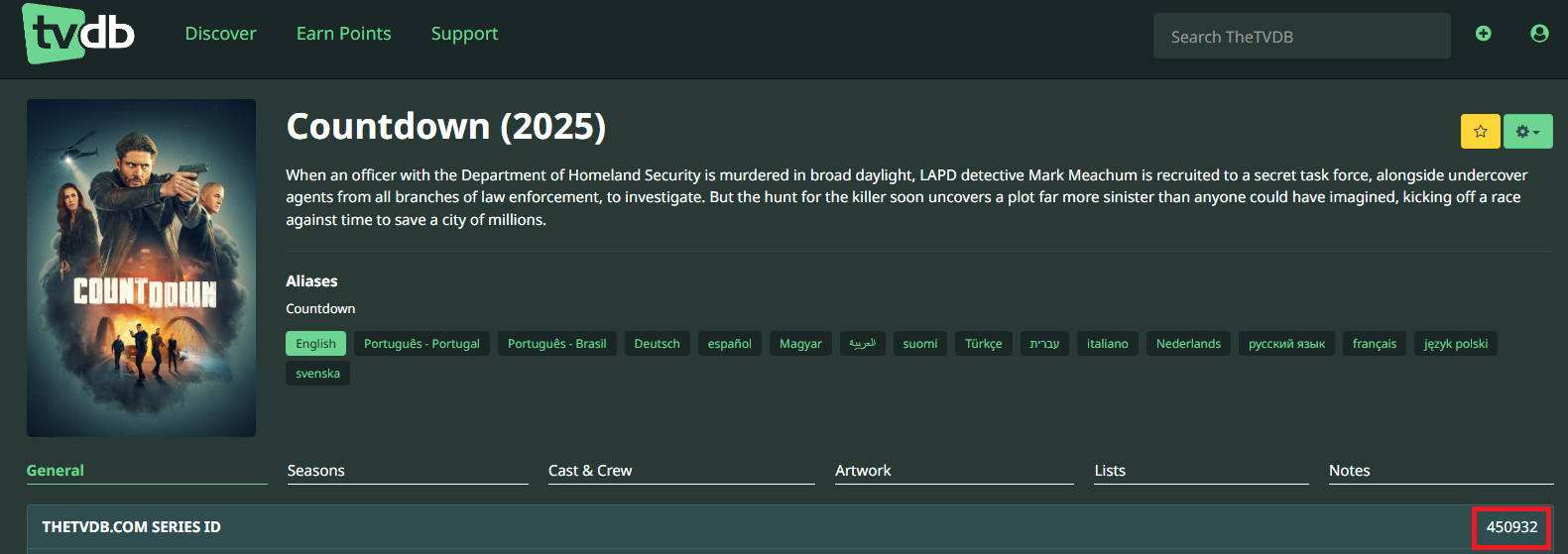Open the Notes tab

click(x=1349, y=471)
